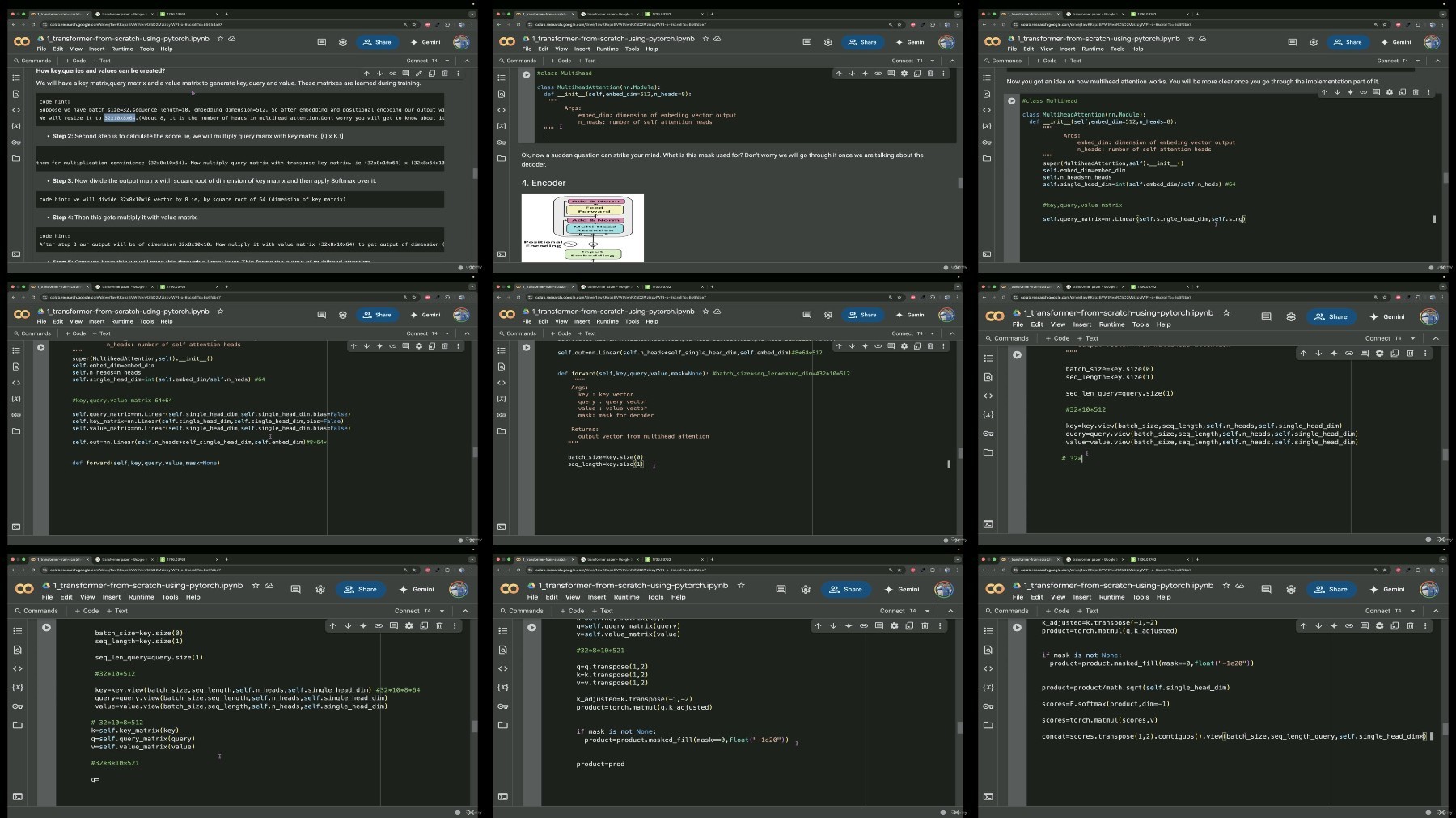Open the terminal icon below the '# 32*' key.view cell
Image resolution: width=1456 pixels, height=818 pixels.
point(988,524)
